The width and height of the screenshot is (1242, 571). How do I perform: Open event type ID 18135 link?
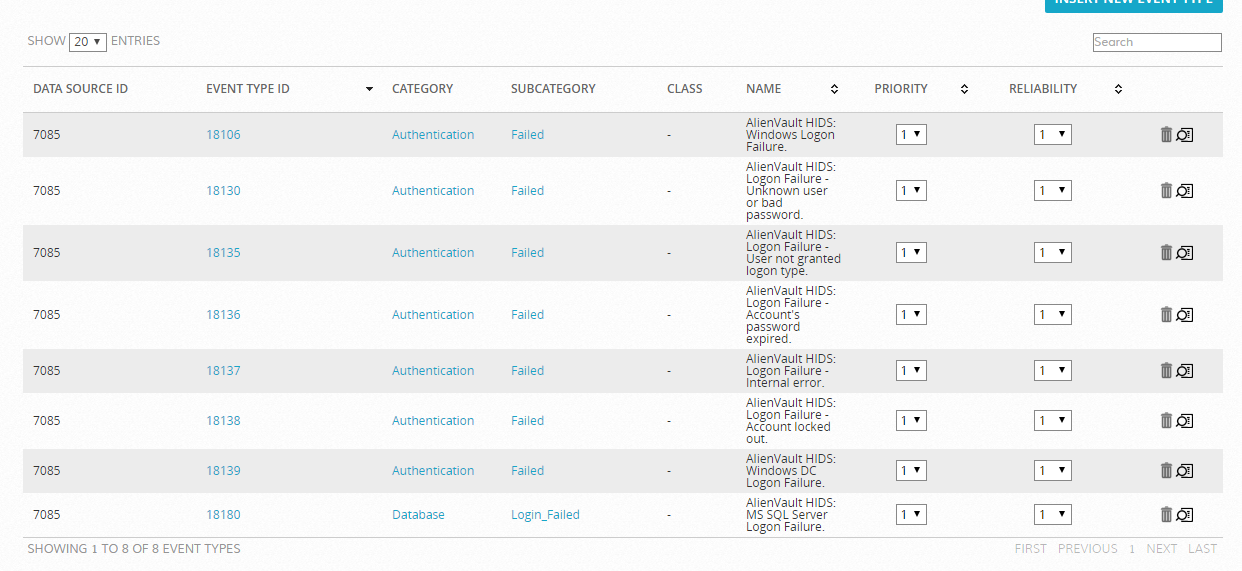(223, 253)
